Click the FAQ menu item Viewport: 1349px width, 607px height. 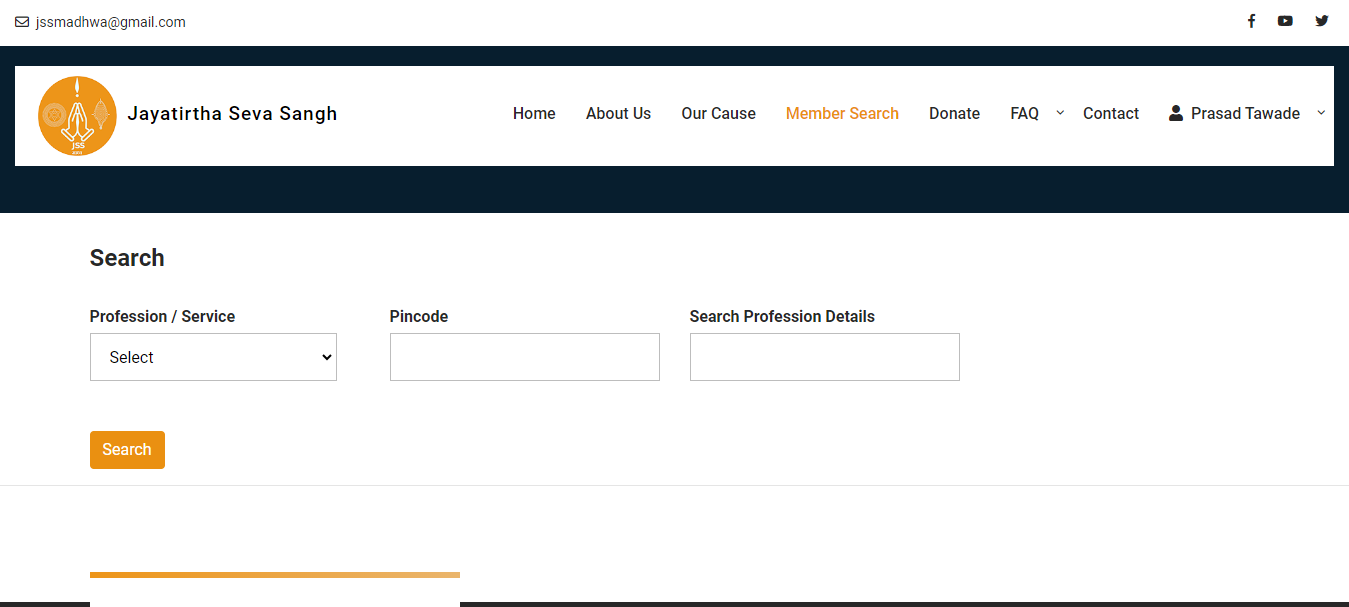click(x=1024, y=114)
